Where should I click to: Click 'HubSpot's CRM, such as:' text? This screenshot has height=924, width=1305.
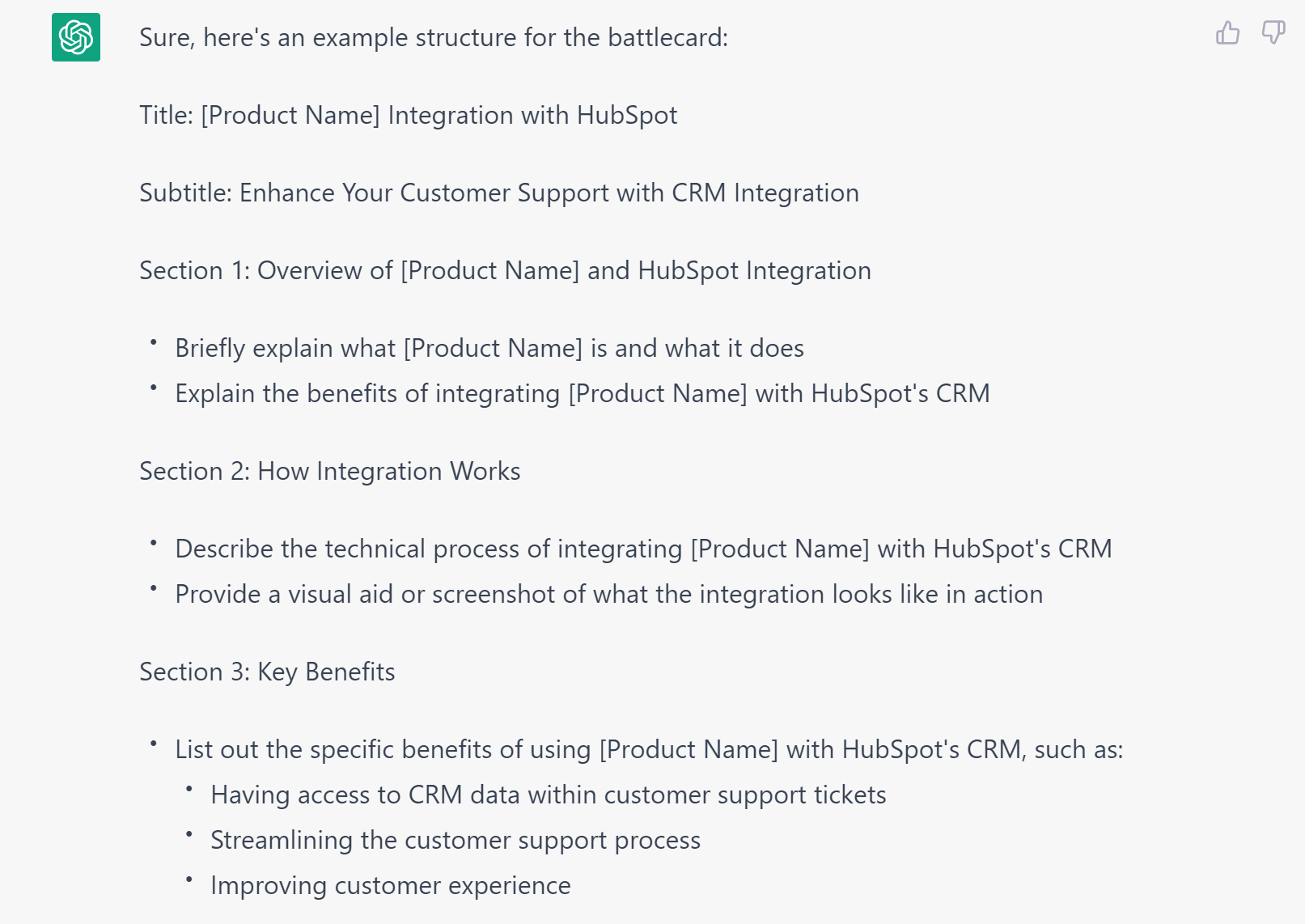pos(982,749)
